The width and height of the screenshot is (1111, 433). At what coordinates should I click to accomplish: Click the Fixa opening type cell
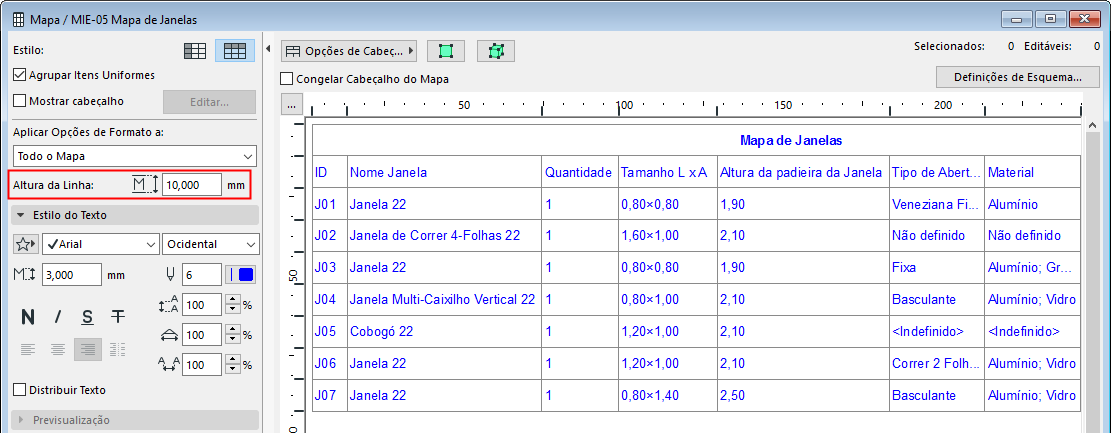937,268
